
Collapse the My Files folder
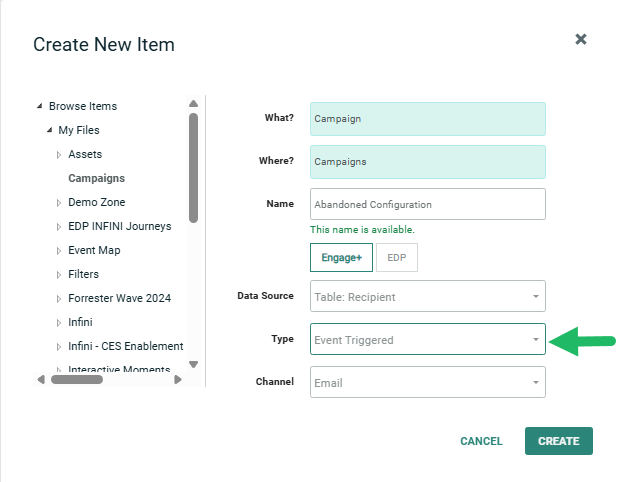(49, 130)
